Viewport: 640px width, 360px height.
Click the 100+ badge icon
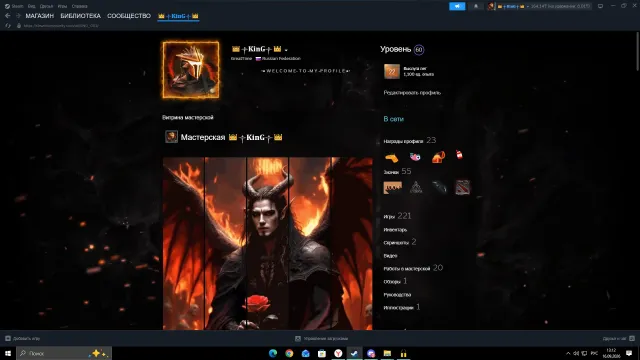tap(393, 187)
